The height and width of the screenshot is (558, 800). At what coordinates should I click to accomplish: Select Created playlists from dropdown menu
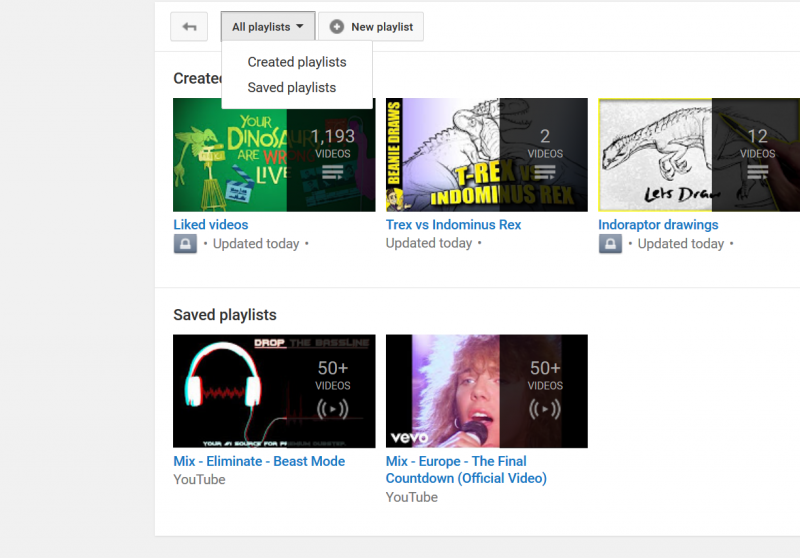pos(297,62)
